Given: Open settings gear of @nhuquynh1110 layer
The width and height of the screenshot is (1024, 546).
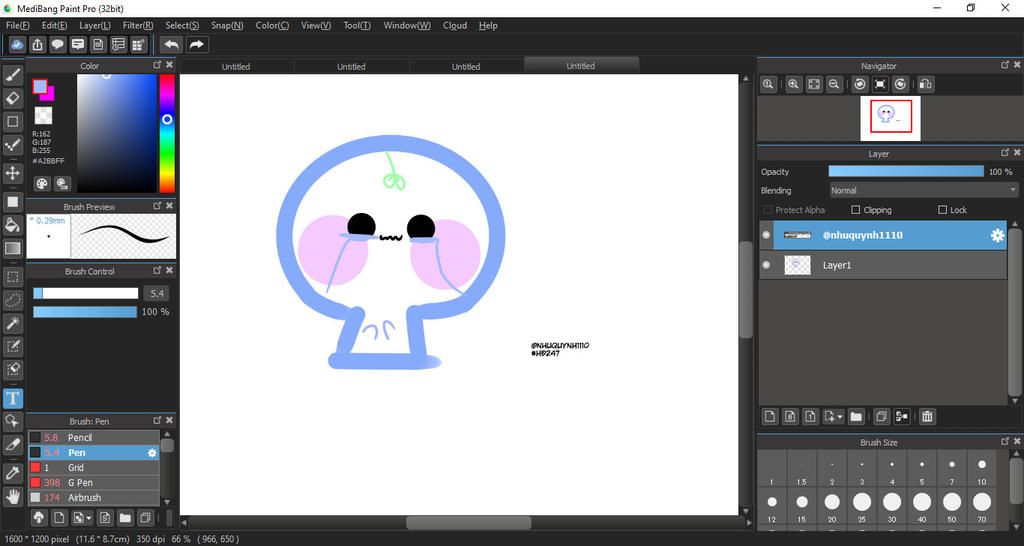Looking at the screenshot, I should click(997, 235).
